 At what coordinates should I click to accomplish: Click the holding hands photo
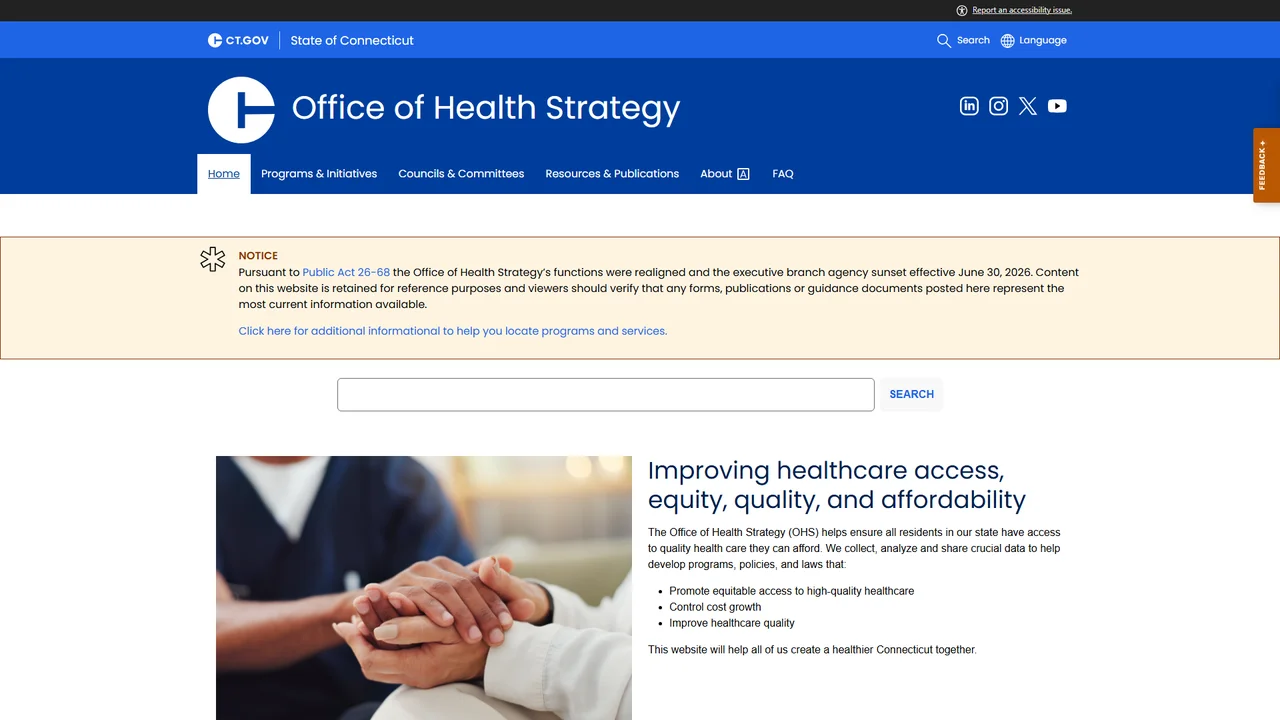click(424, 588)
